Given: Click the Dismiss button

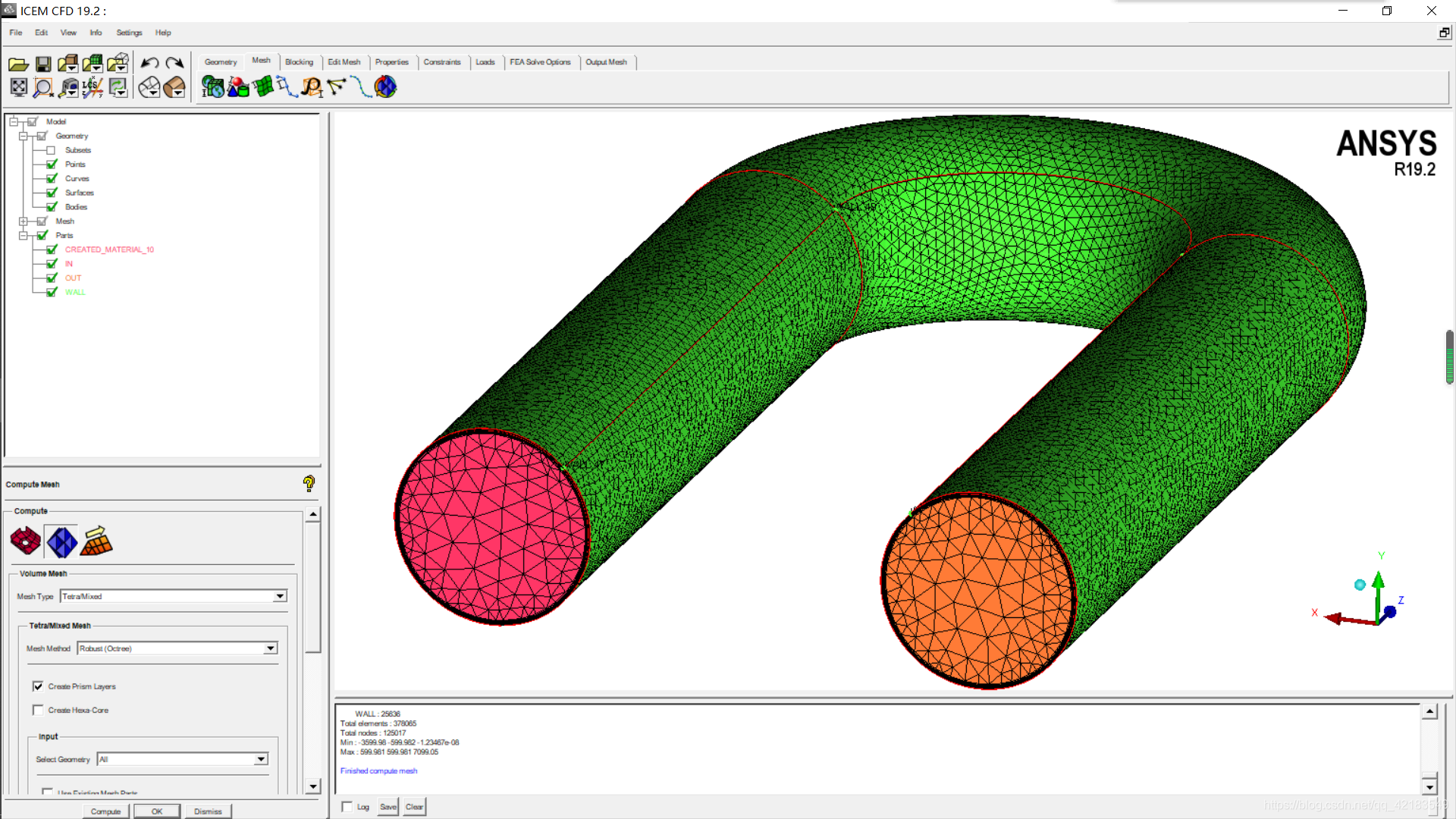Looking at the screenshot, I should 208,811.
